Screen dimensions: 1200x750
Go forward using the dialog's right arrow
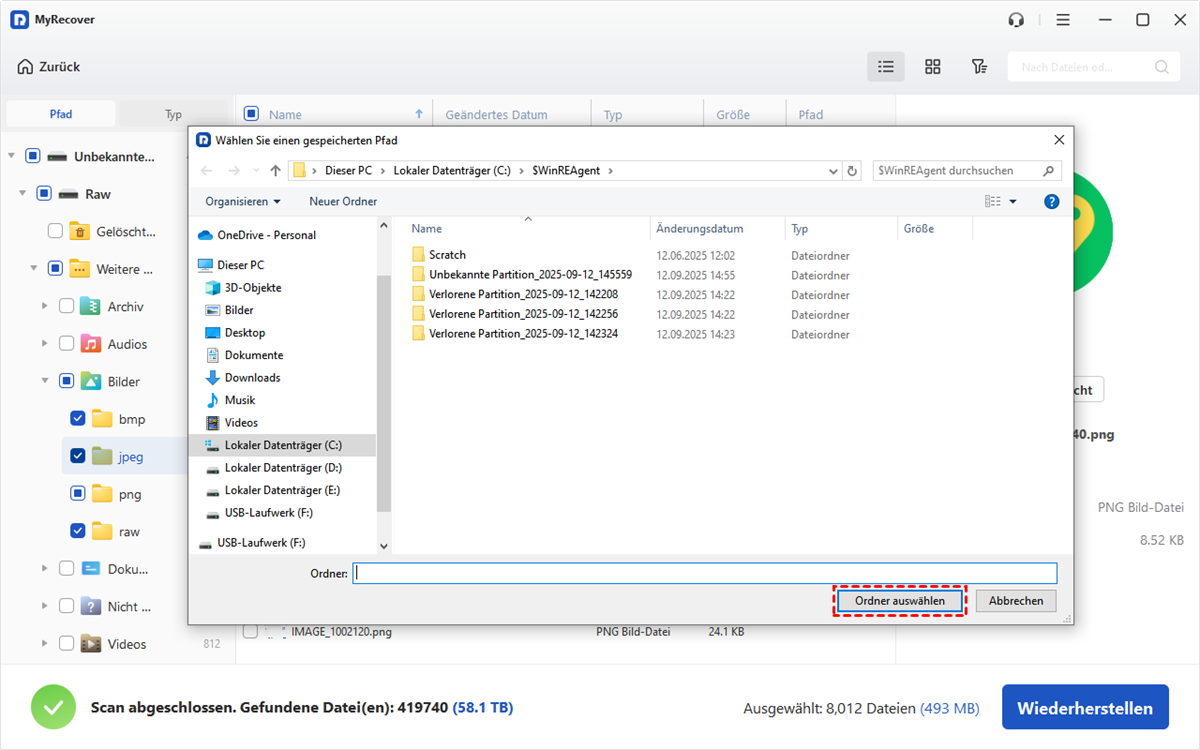[236, 171]
